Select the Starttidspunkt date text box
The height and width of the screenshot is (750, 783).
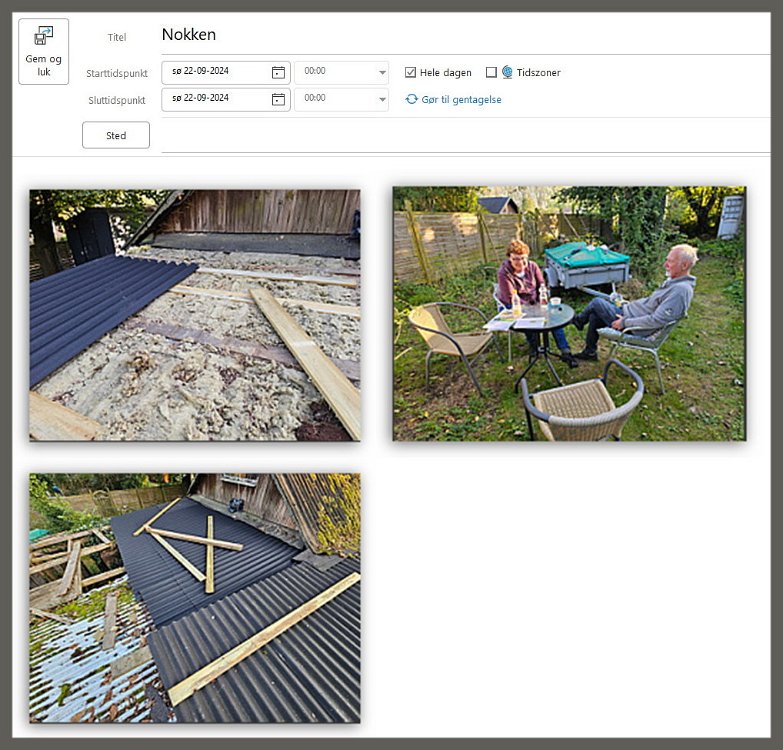[215, 72]
